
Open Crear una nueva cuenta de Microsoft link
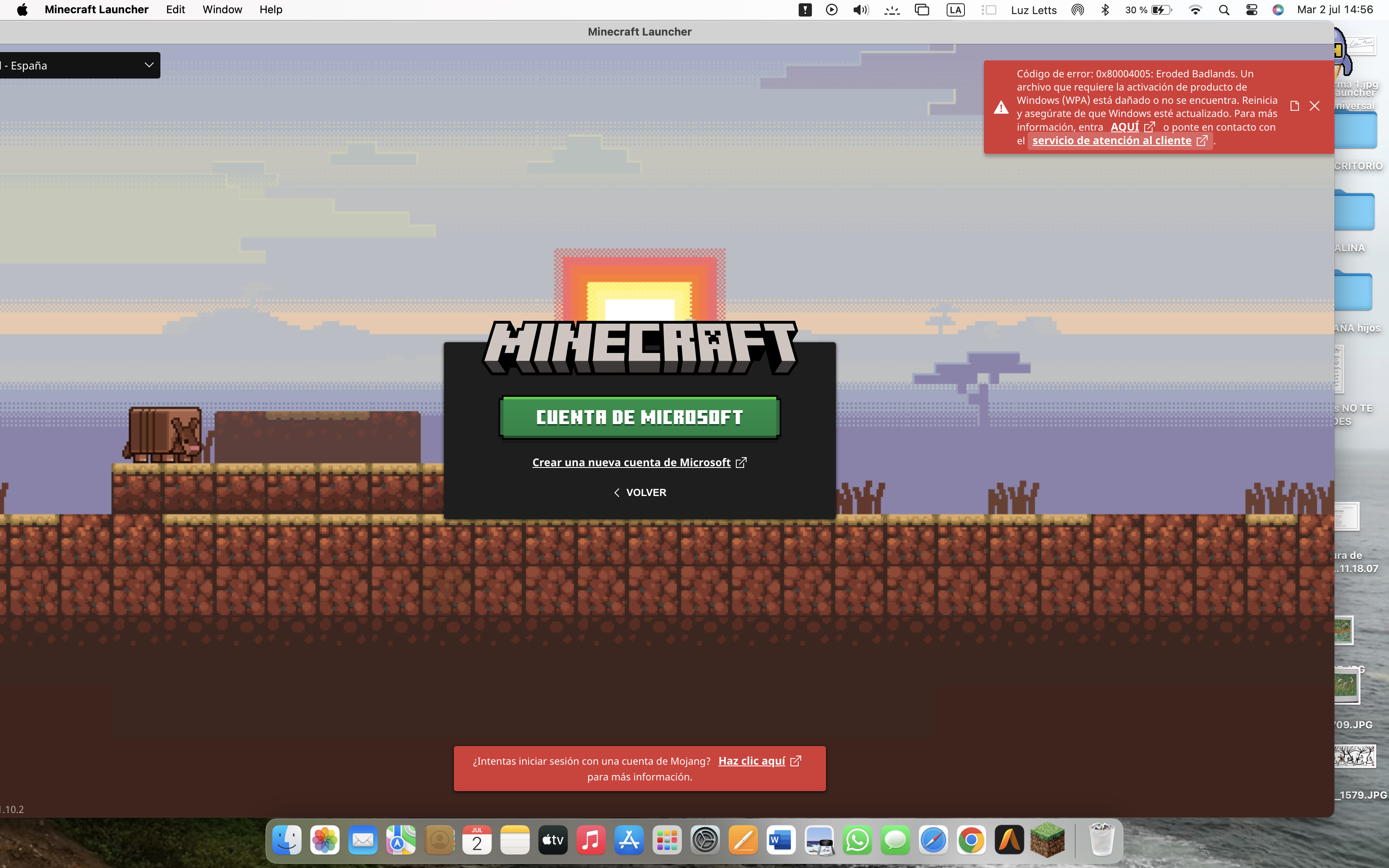[x=640, y=462]
